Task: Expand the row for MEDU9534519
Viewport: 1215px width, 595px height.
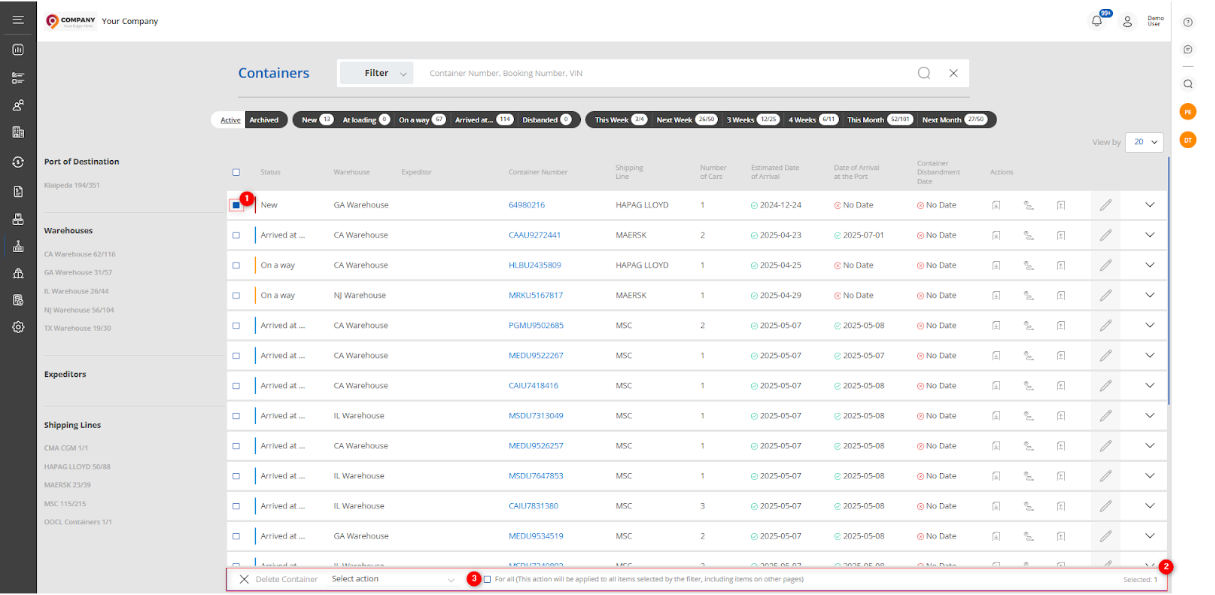Action: [1149, 535]
